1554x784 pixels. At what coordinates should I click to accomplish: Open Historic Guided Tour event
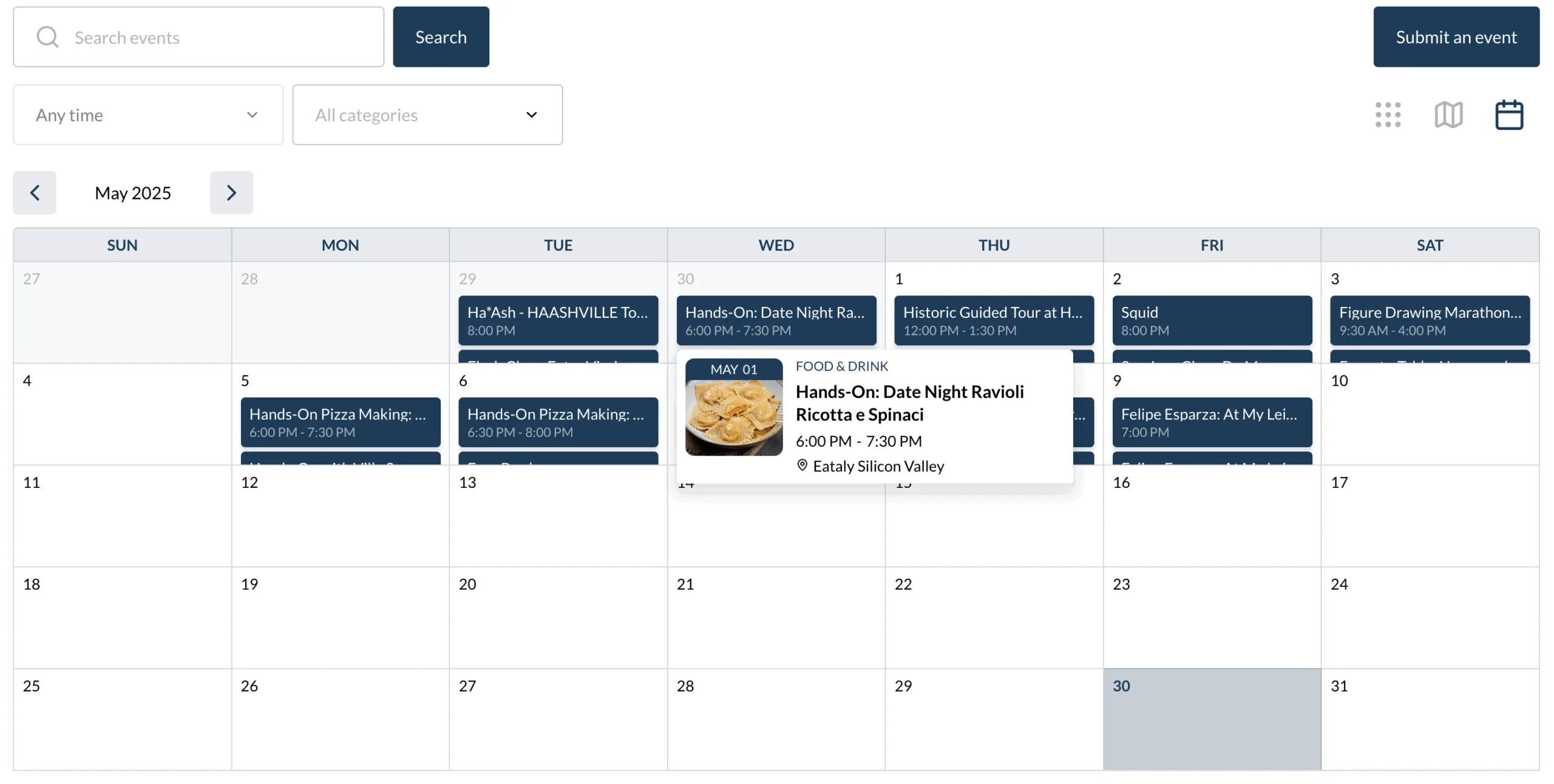click(994, 320)
